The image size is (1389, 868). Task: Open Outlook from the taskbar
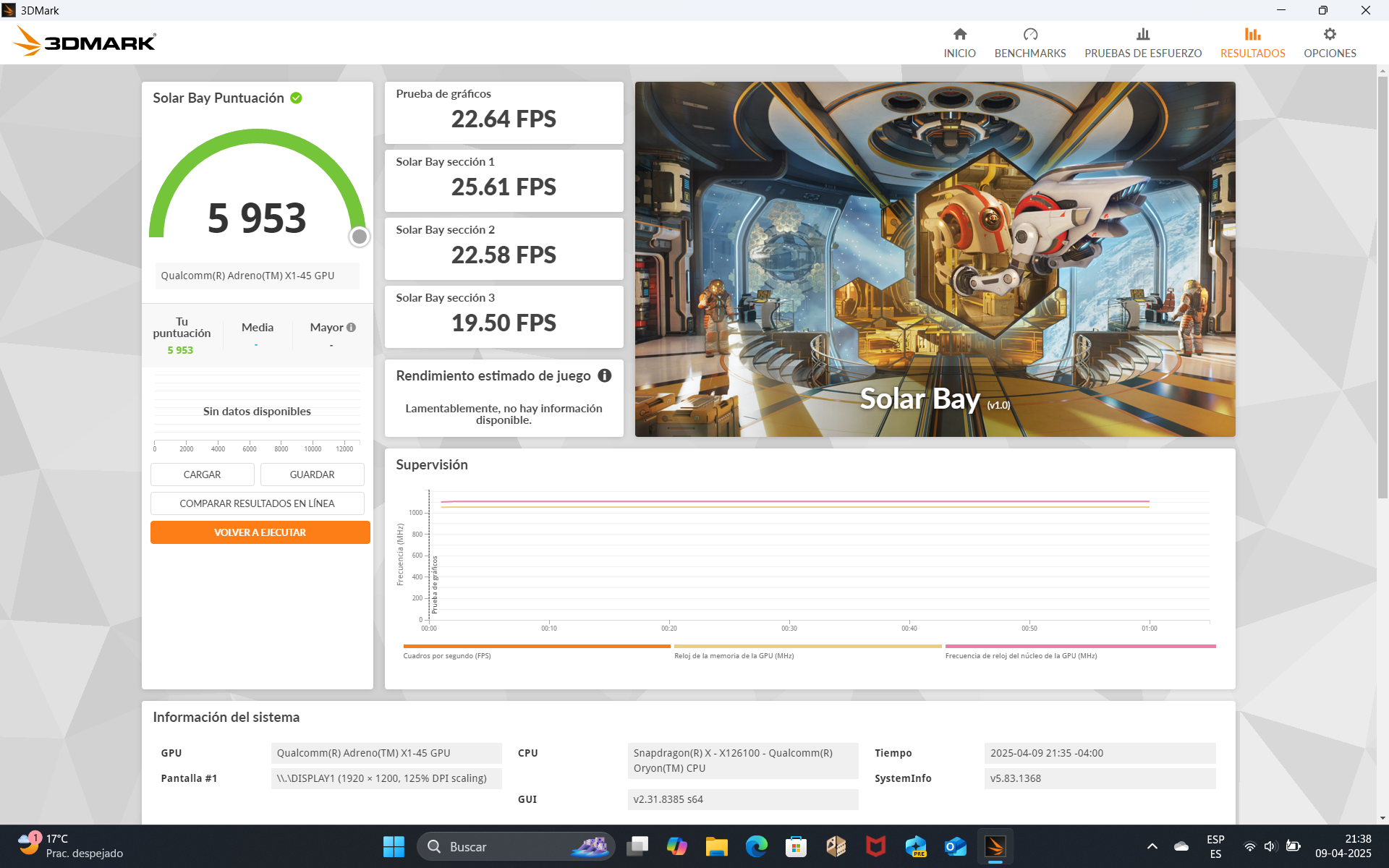click(956, 846)
